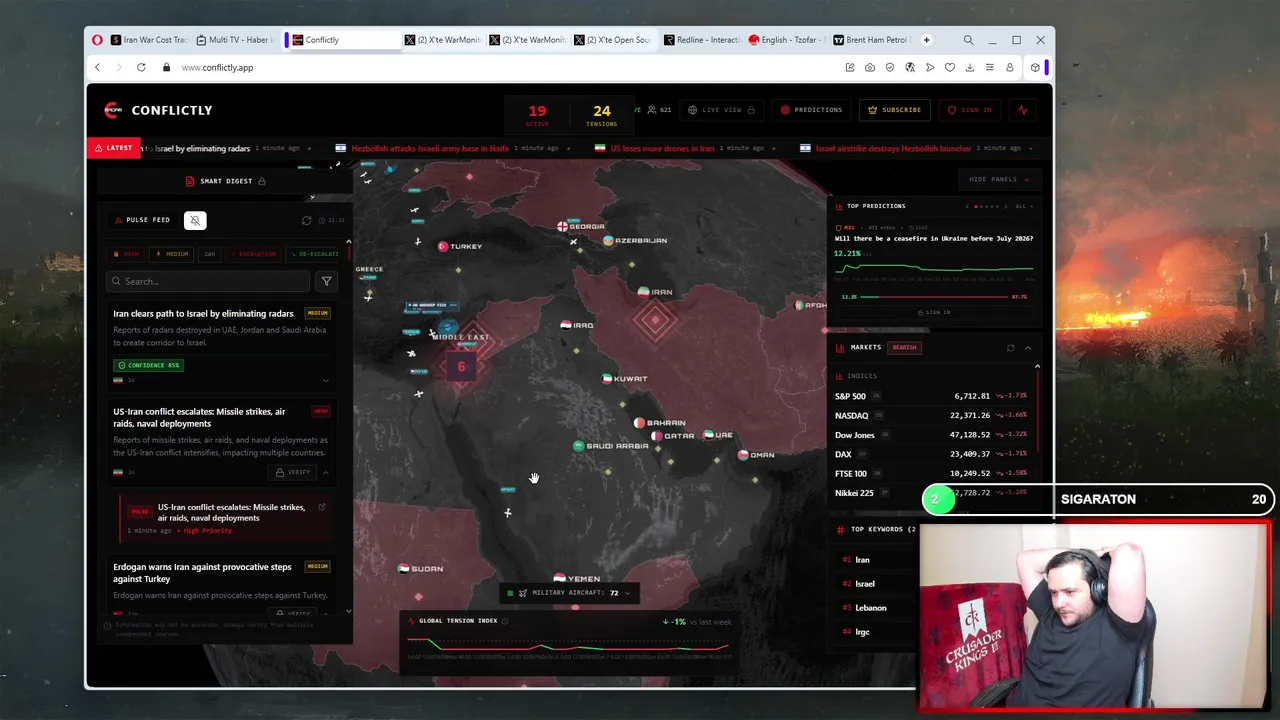Select the Dow Jones index row

click(931, 435)
